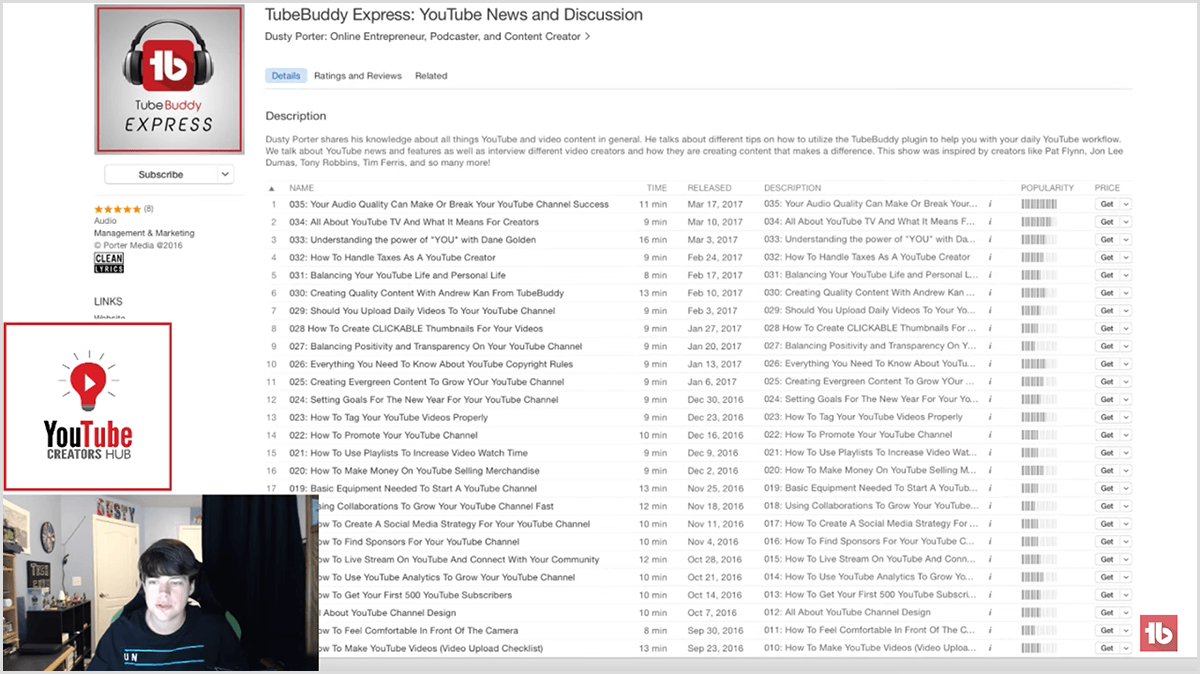Click info icon for episode 032 Taxes
This screenshot has width=1200, height=674.
pos(989,257)
